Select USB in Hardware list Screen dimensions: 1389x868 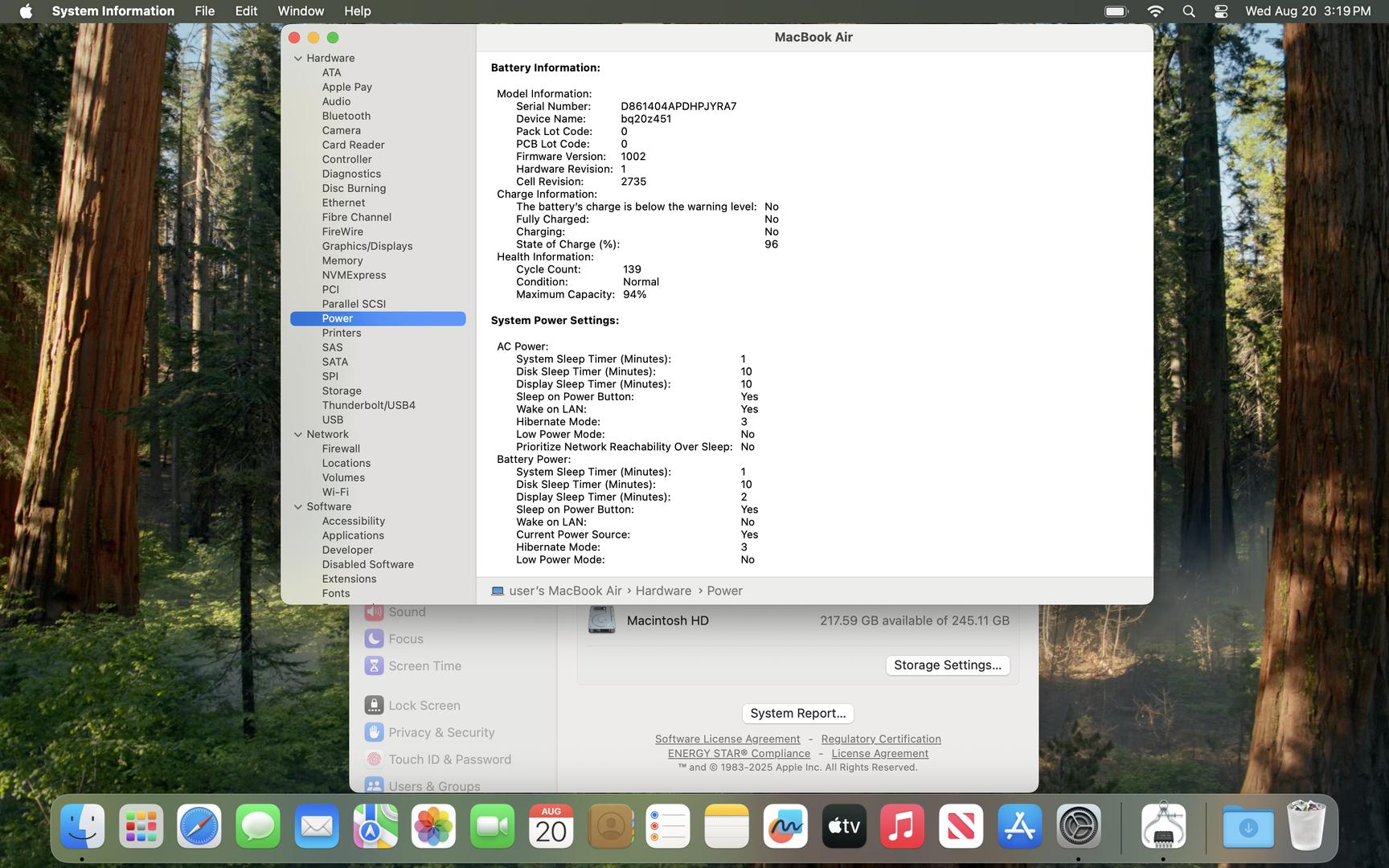click(333, 420)
